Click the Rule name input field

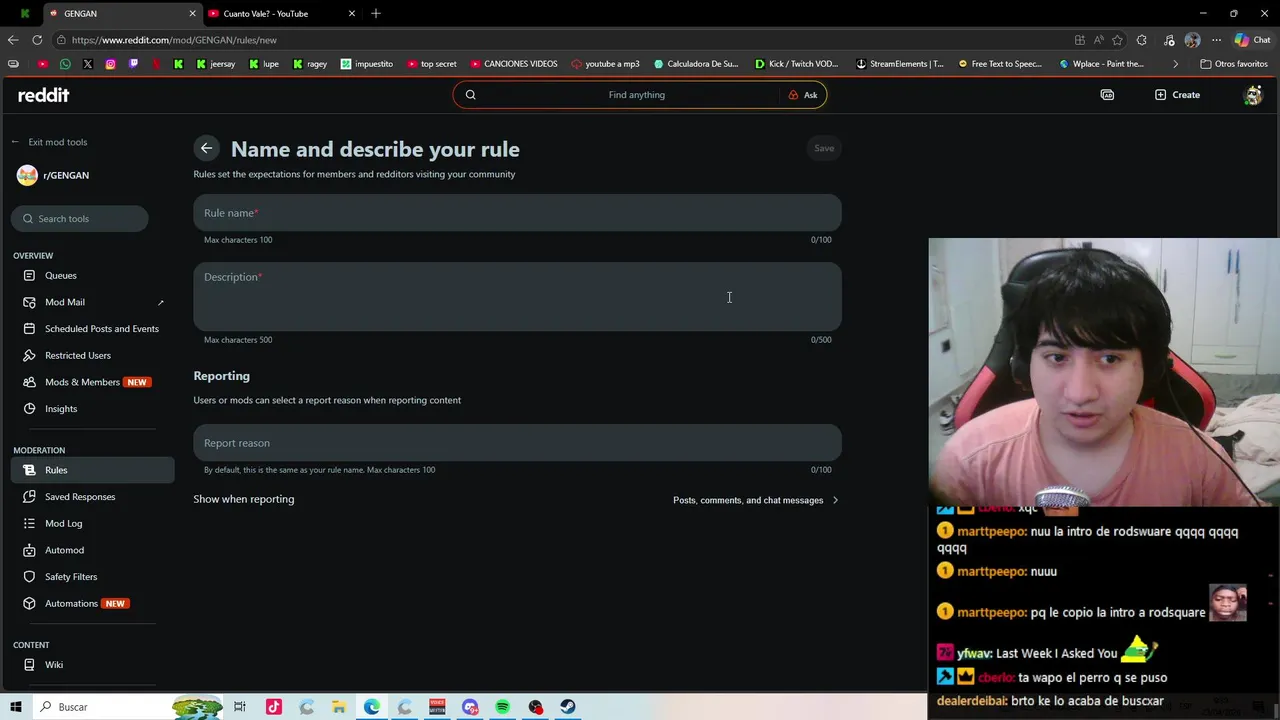click(x=517, y=213)
